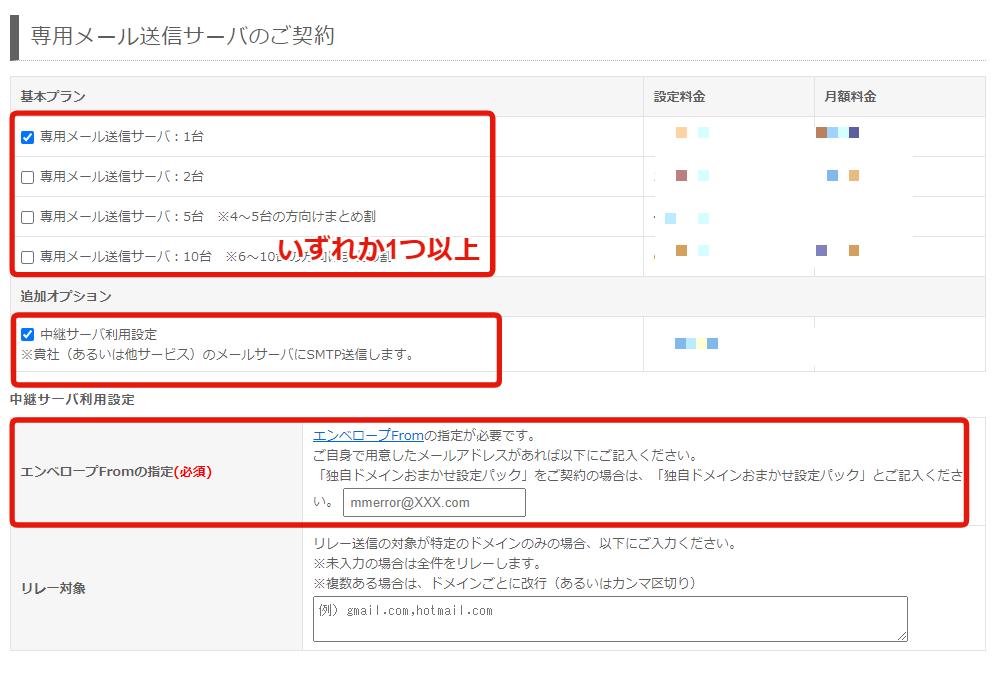Screen dimensions: 996x673
Task: Enable the 専用メール送信サーバ:5台 checkbox
Action: point(28,217)
